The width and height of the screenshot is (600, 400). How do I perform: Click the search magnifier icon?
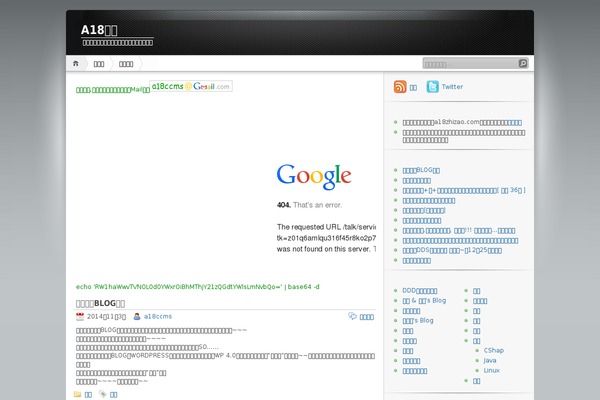(x=523, y=64)
